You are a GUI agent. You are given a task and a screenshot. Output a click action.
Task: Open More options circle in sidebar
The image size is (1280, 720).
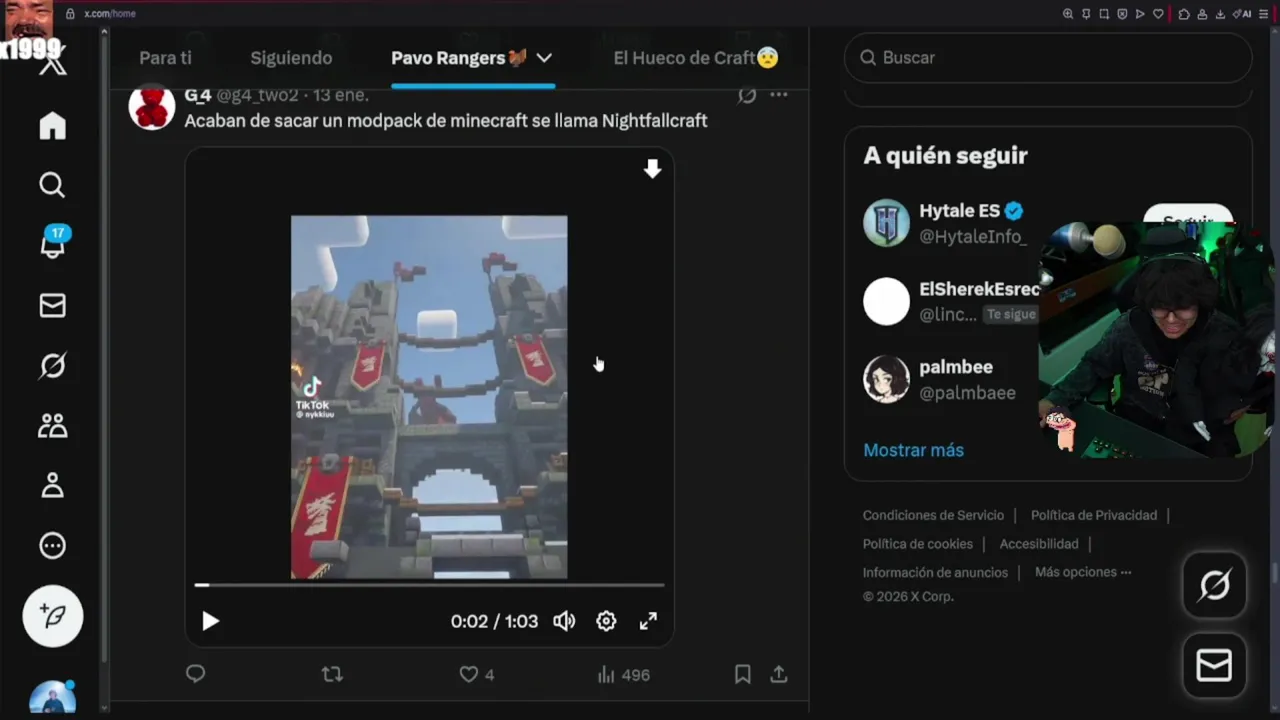[52, 546]
